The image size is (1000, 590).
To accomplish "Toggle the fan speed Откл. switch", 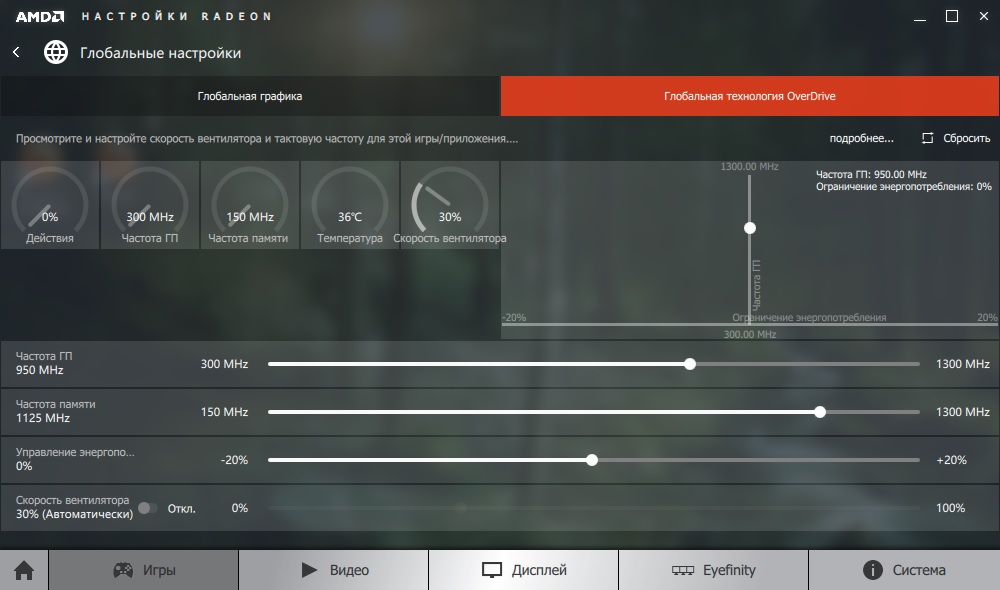I will (148, 508).
